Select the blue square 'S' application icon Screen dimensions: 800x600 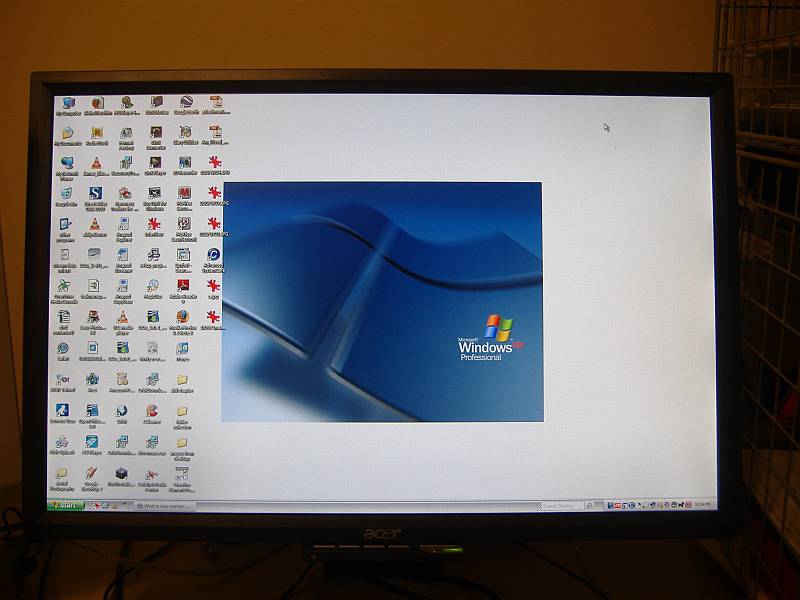95,193
